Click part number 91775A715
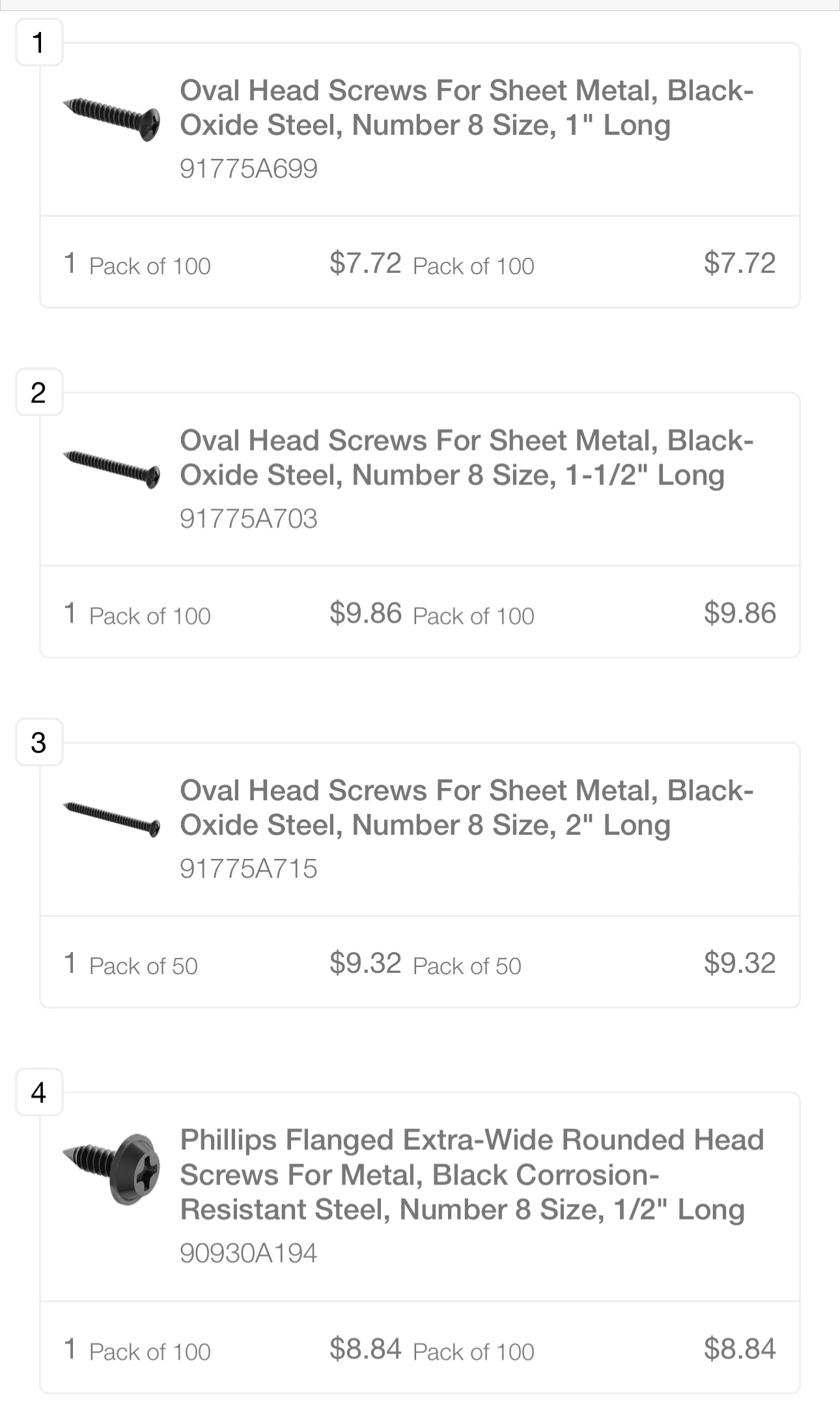 [248, 869]
